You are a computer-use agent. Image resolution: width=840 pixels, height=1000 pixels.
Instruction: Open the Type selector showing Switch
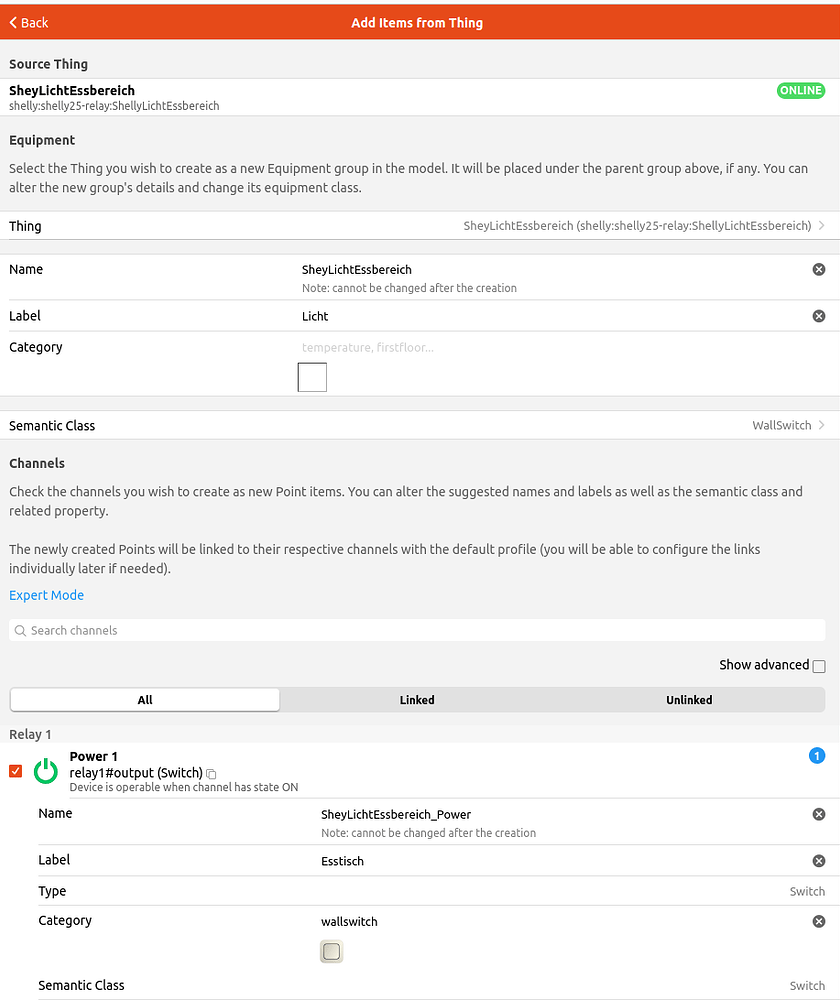coord(806,891)
